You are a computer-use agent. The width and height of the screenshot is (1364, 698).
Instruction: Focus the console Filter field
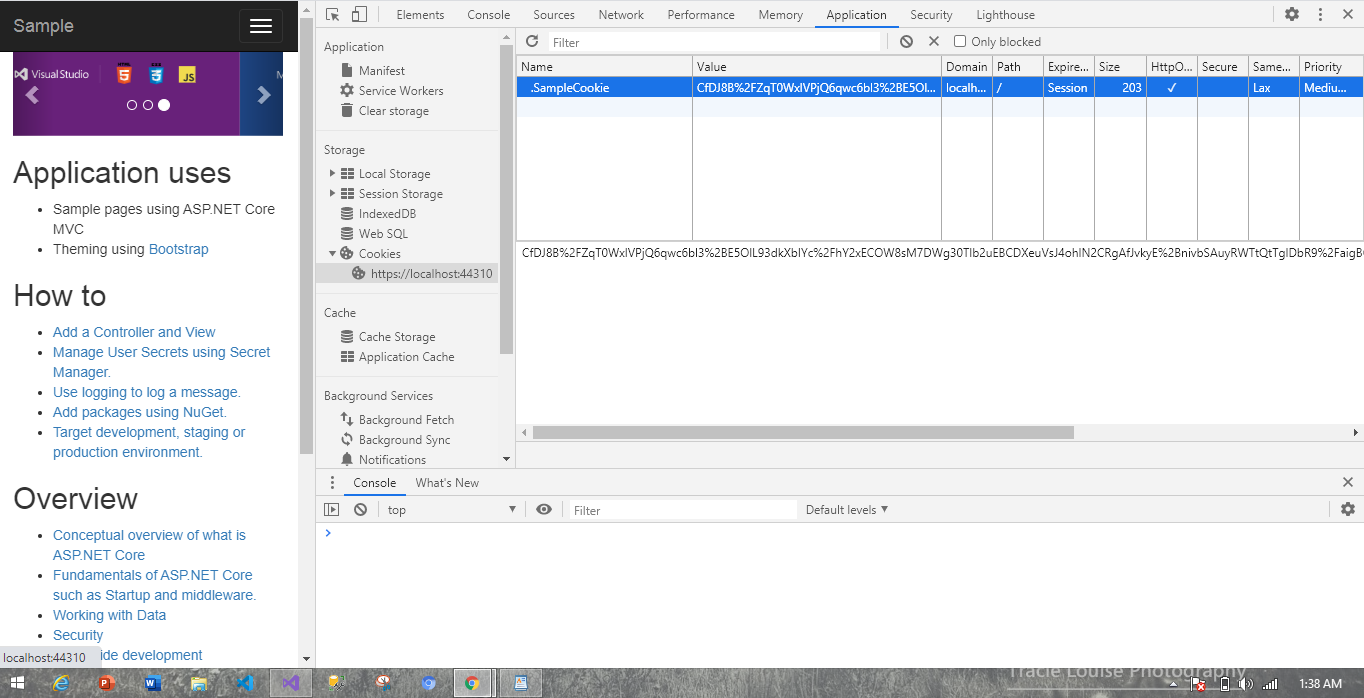point(683,510)
